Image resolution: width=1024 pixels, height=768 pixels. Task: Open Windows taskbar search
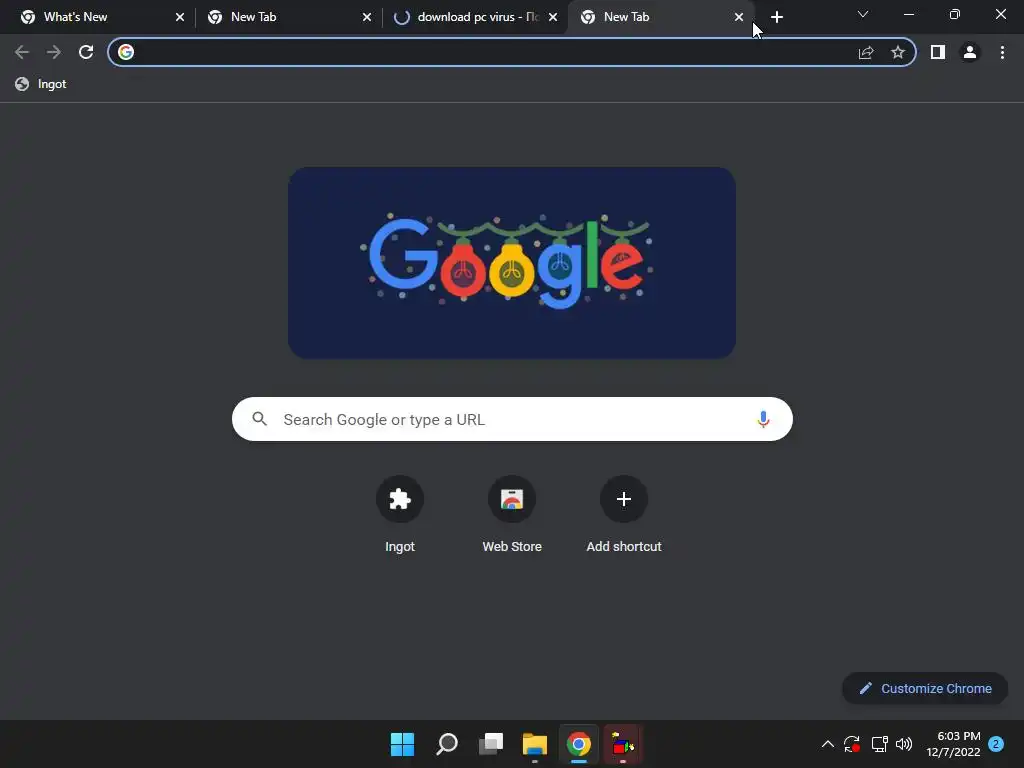click(x=447, y=744)
